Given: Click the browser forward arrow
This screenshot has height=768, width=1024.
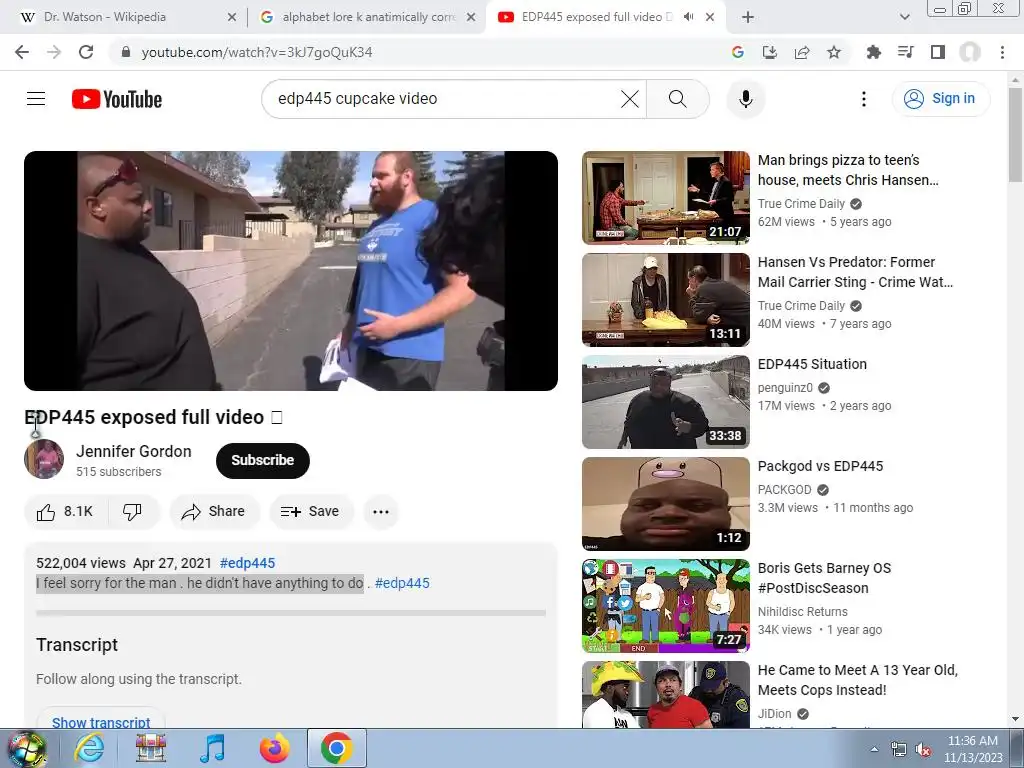Looking at the screenshot, I should (54, 52).
